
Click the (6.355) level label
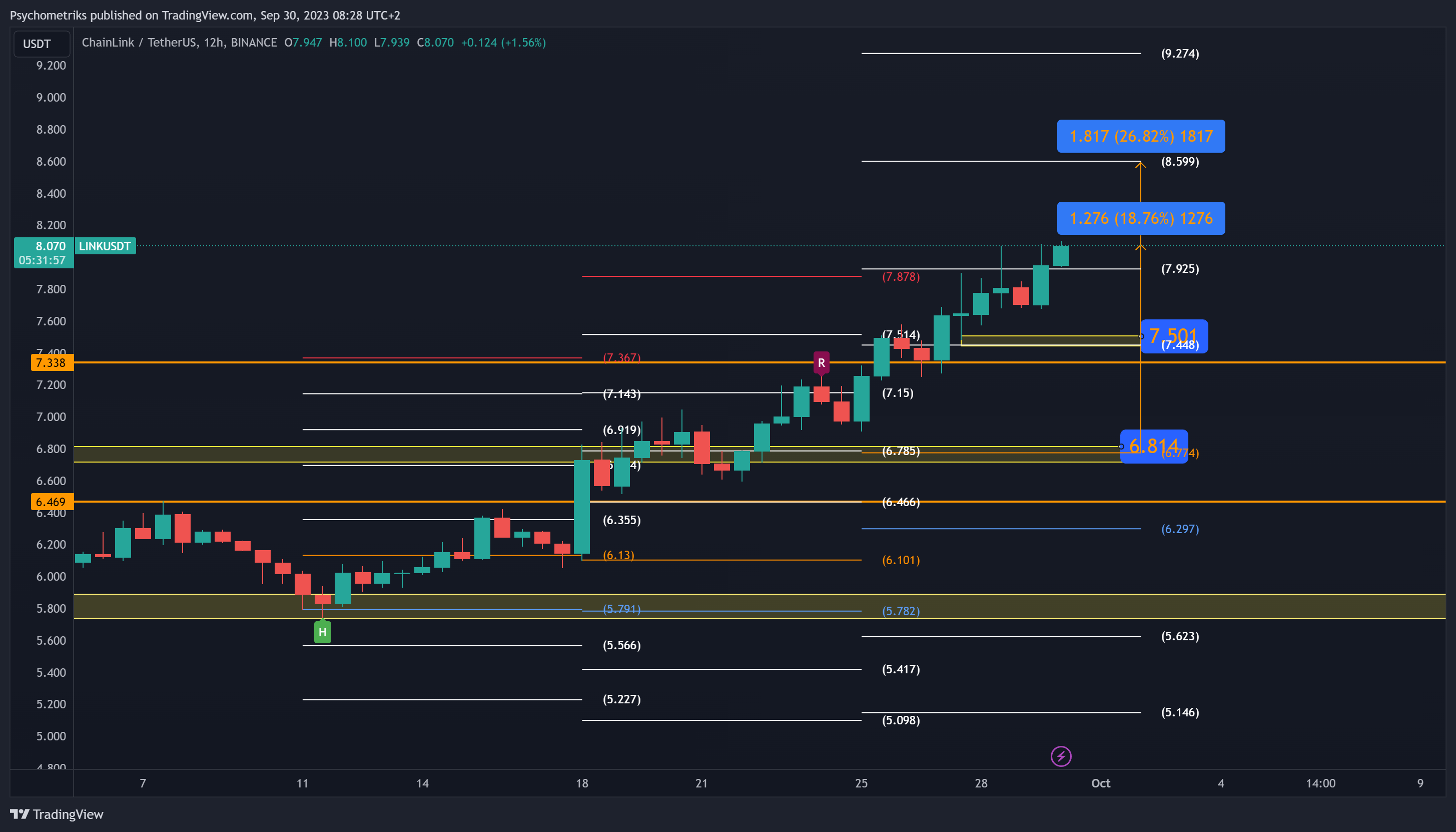coord(621,521)
